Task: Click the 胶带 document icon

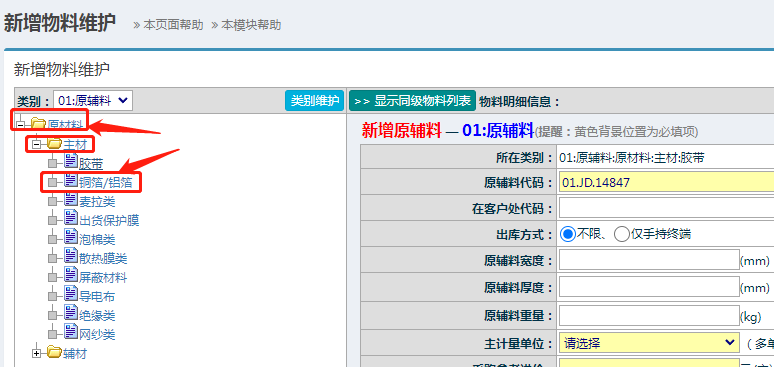Action: click(71, 162)
